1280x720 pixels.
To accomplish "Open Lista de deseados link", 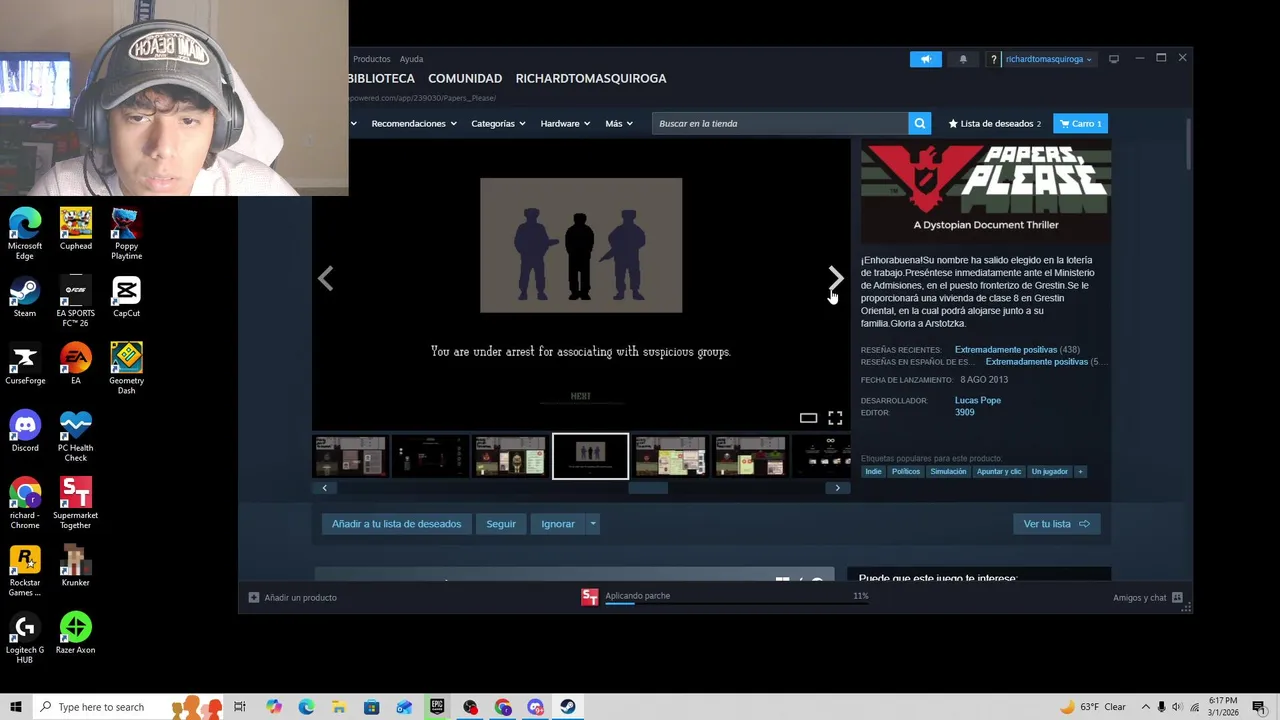I will 995,123.
